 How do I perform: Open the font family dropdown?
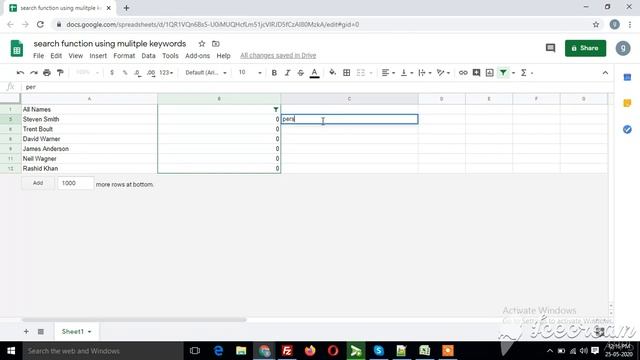click(x=206, y=73)
